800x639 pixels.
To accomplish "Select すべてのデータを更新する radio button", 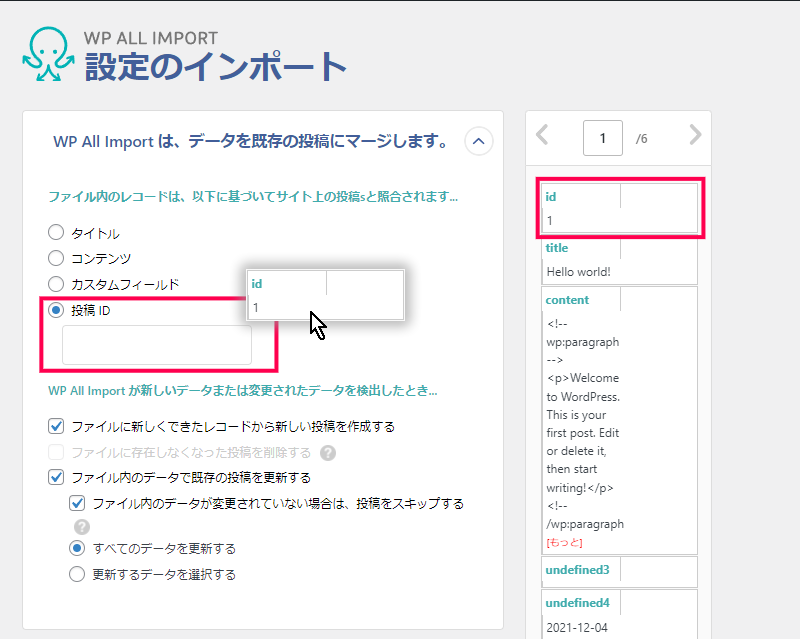I will coord(77,549).
